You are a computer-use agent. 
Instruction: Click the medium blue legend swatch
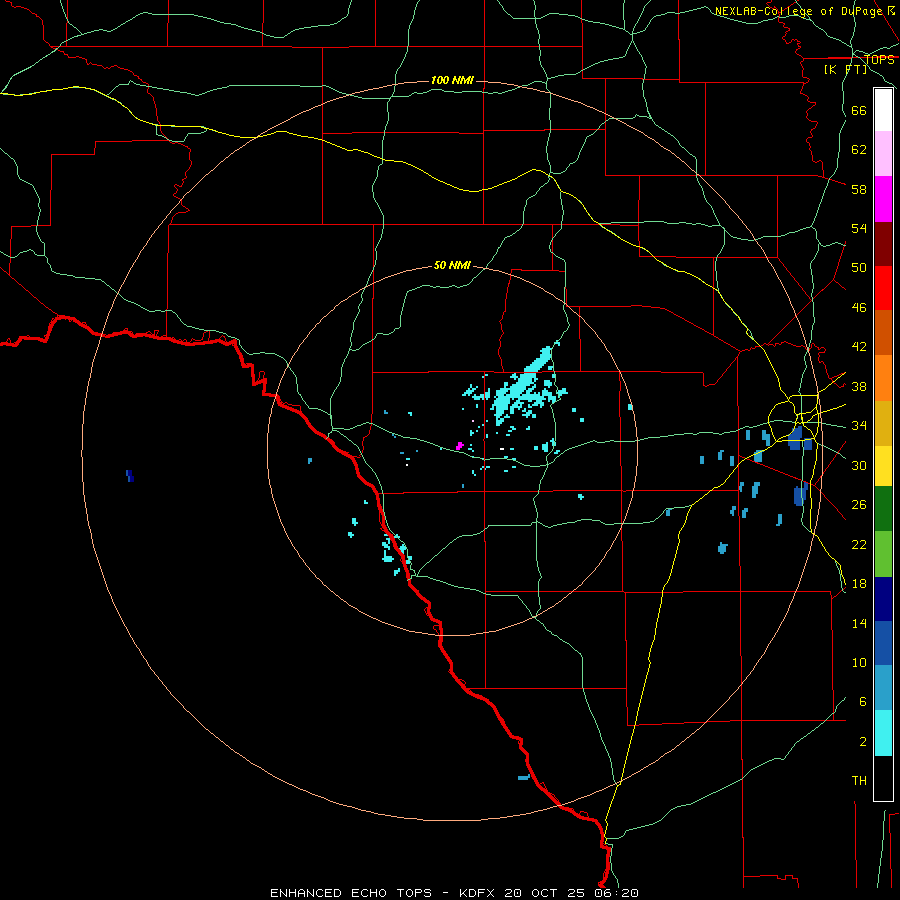tap(883, 643)
